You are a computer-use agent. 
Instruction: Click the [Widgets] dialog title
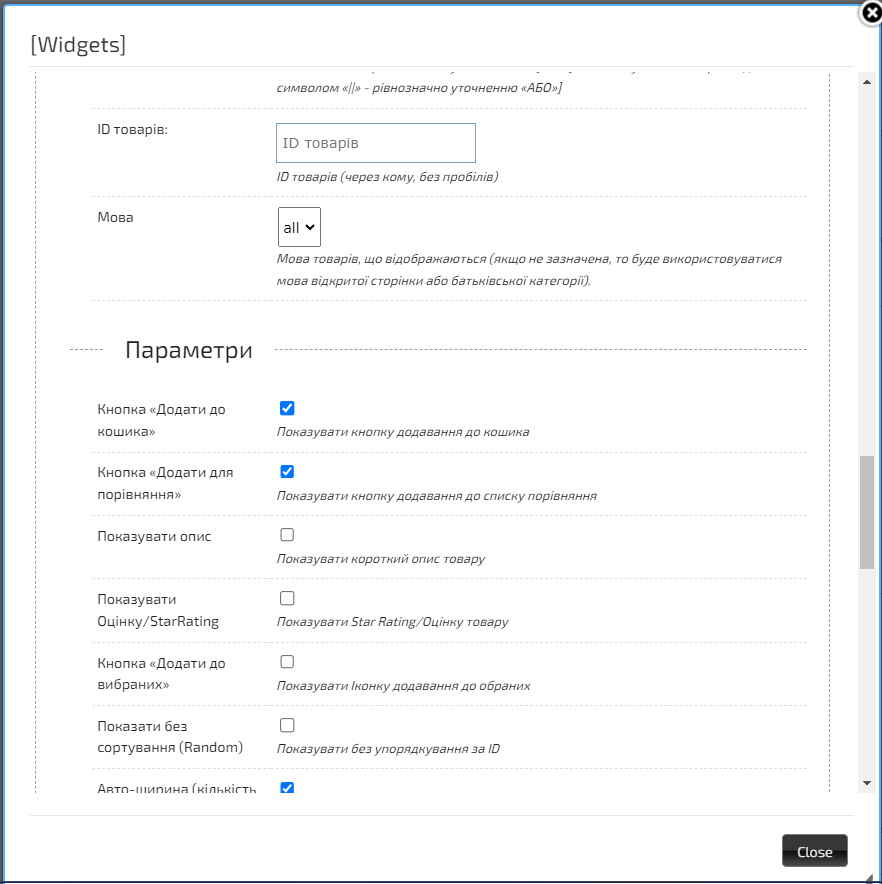(78, 45)
